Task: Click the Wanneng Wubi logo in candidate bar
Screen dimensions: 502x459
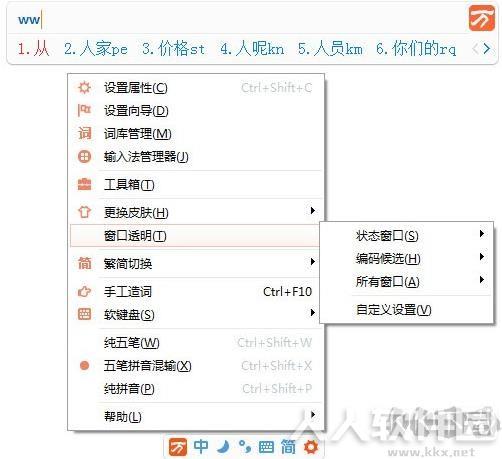Action: (482, 18)
